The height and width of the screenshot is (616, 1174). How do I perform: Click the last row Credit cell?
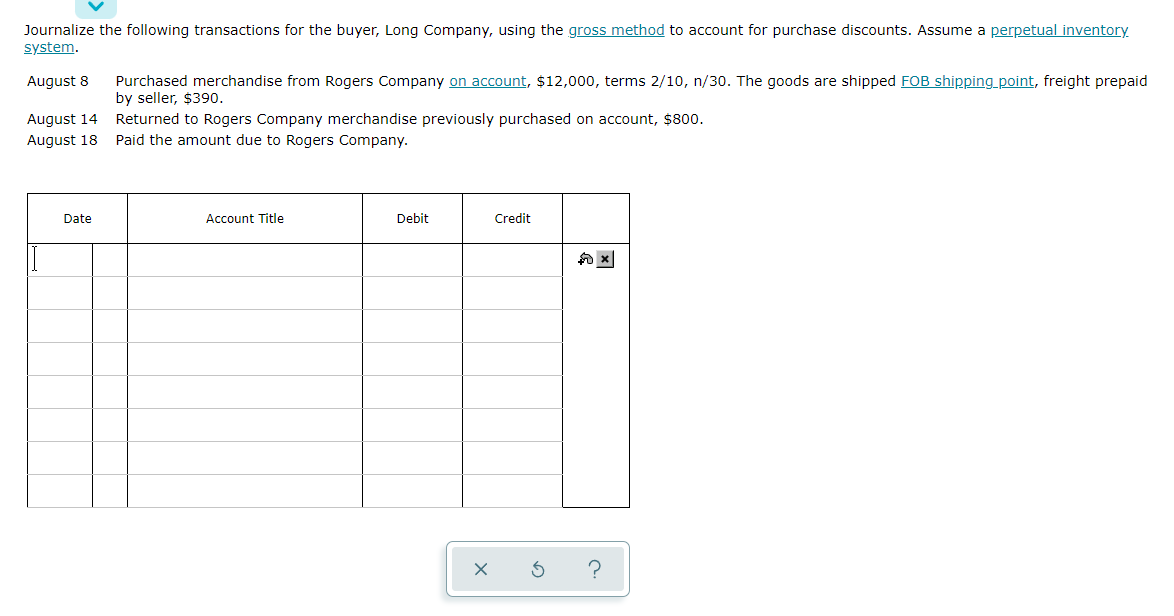click(x=511, y=490)
